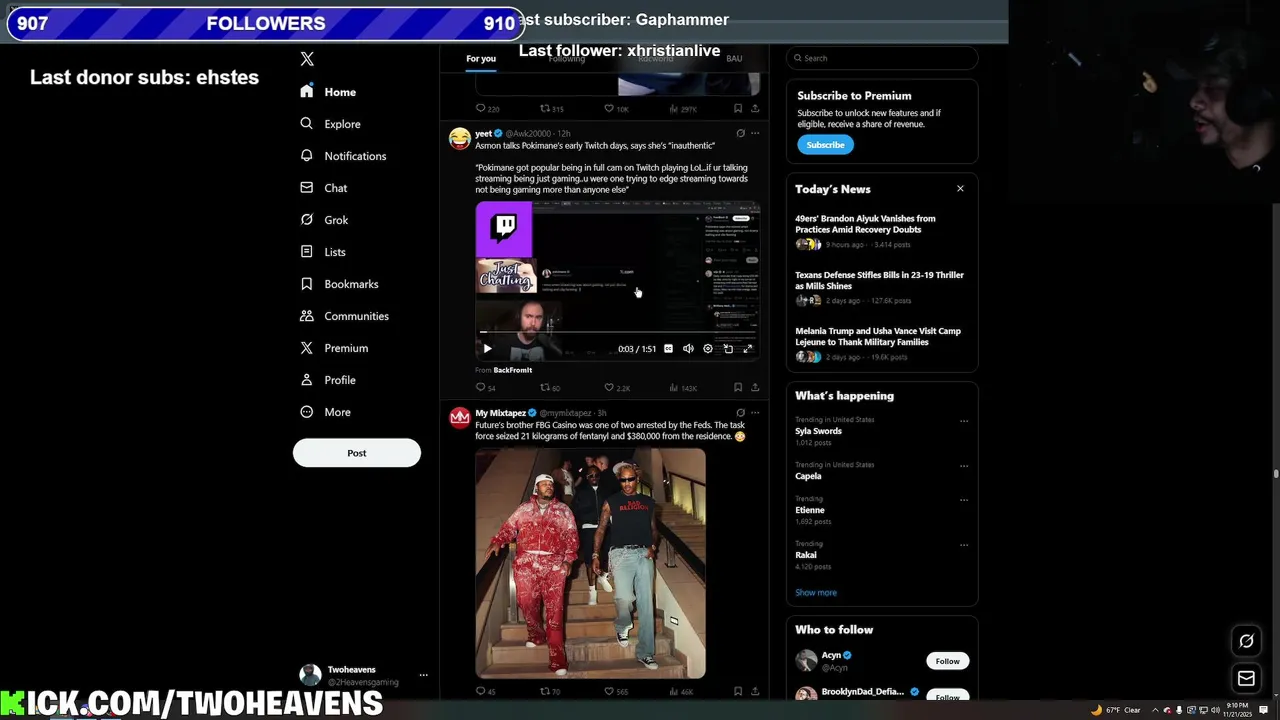Reply to yeet's post
Viewport: 1280px width, 720px height.
point(485,388)
